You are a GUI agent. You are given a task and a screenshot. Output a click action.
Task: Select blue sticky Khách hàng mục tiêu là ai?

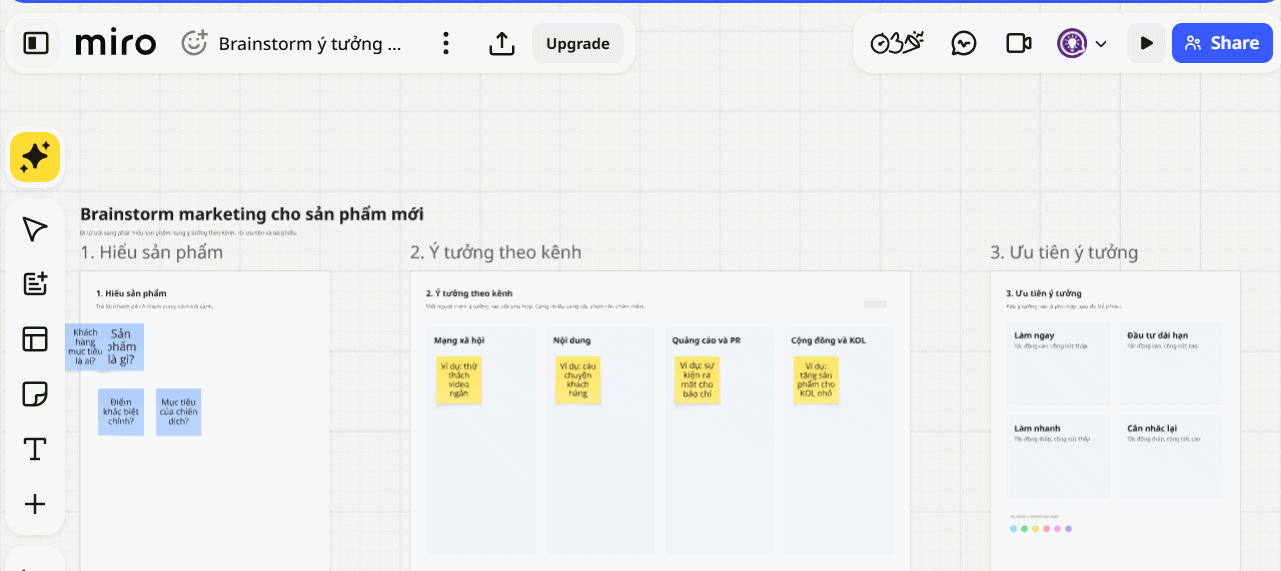(x=84, y=347)
